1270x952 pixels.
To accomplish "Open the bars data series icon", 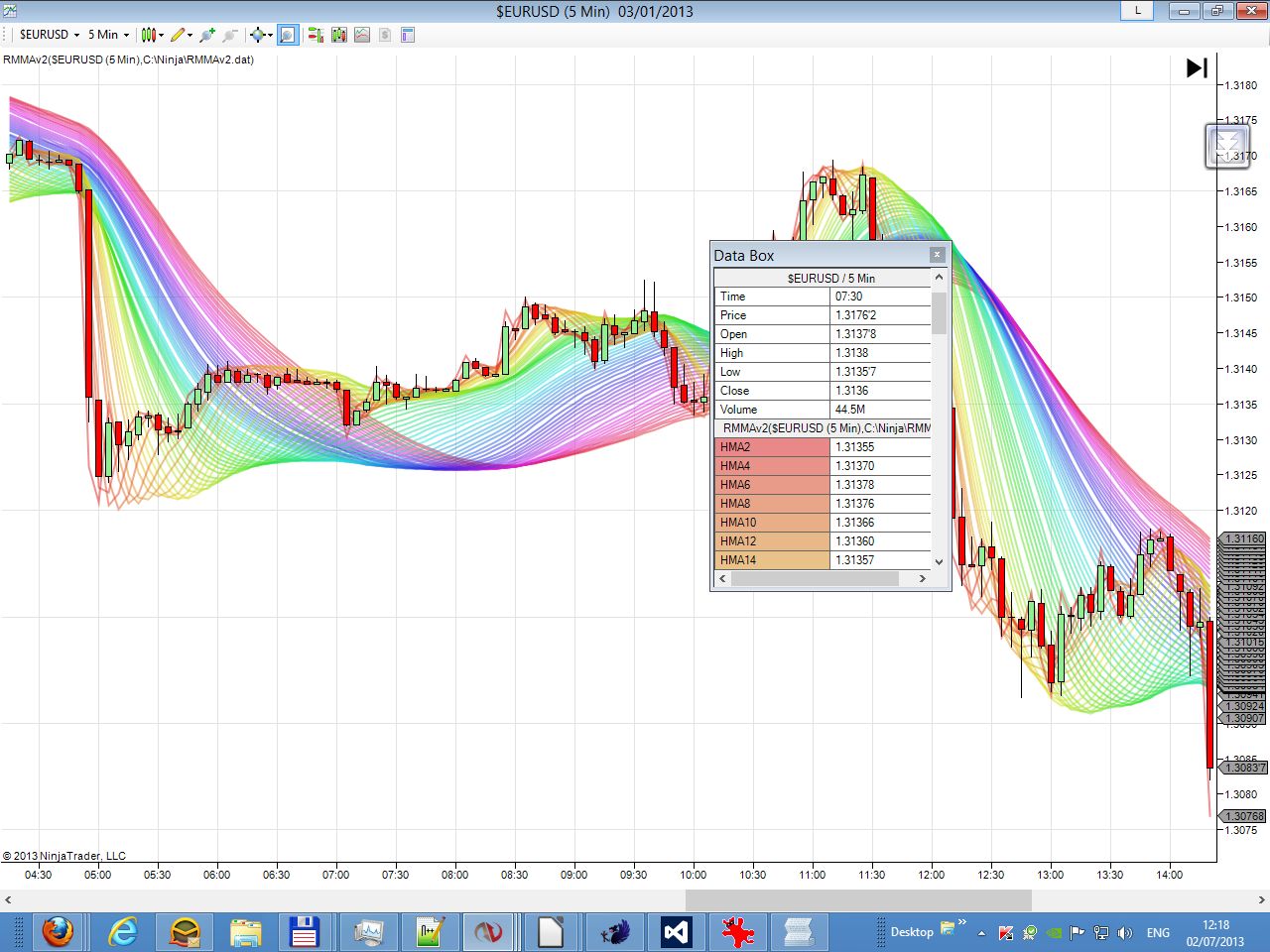I will coord(339,35).
